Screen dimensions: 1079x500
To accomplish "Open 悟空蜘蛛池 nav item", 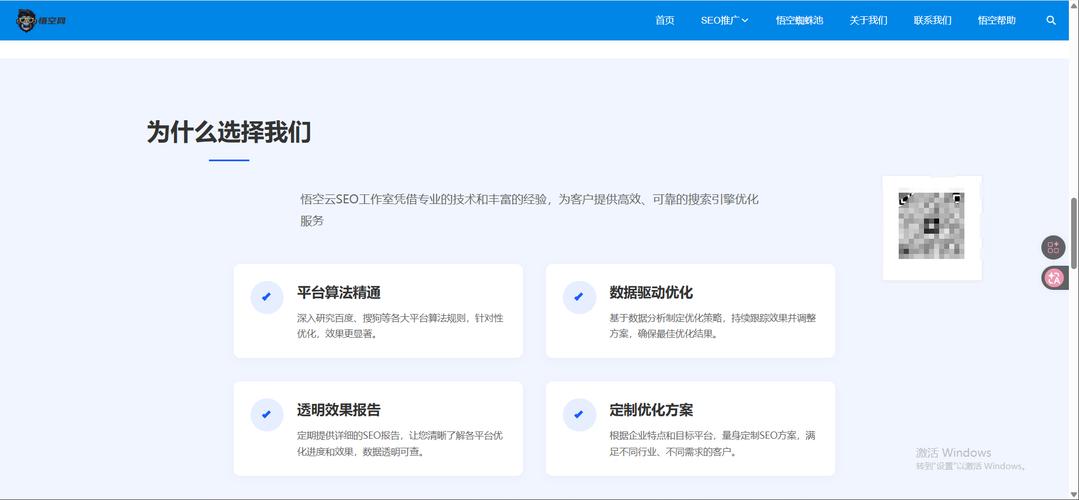I will 799,21.
